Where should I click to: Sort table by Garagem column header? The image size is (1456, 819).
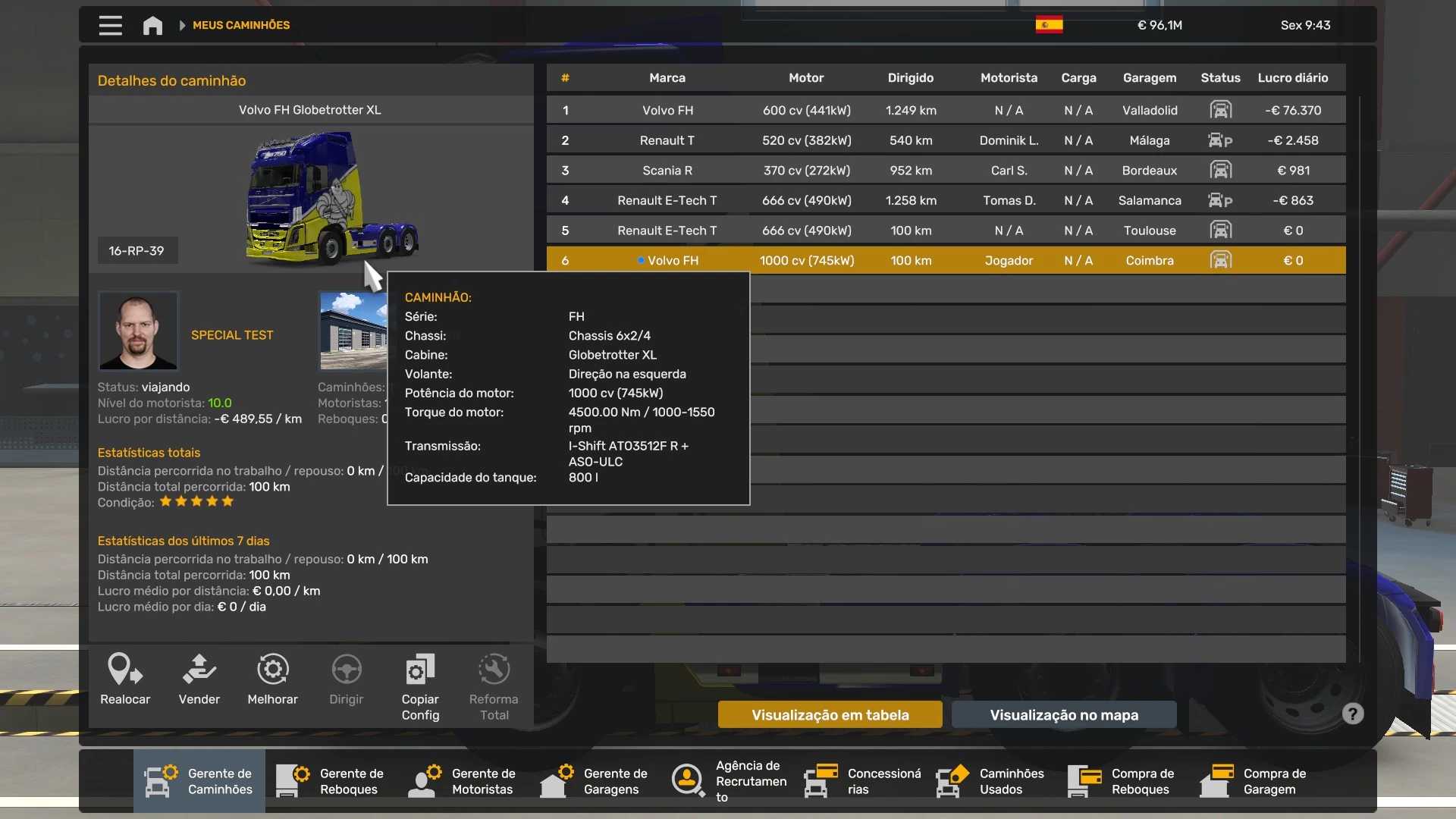tap(1149, 77)
